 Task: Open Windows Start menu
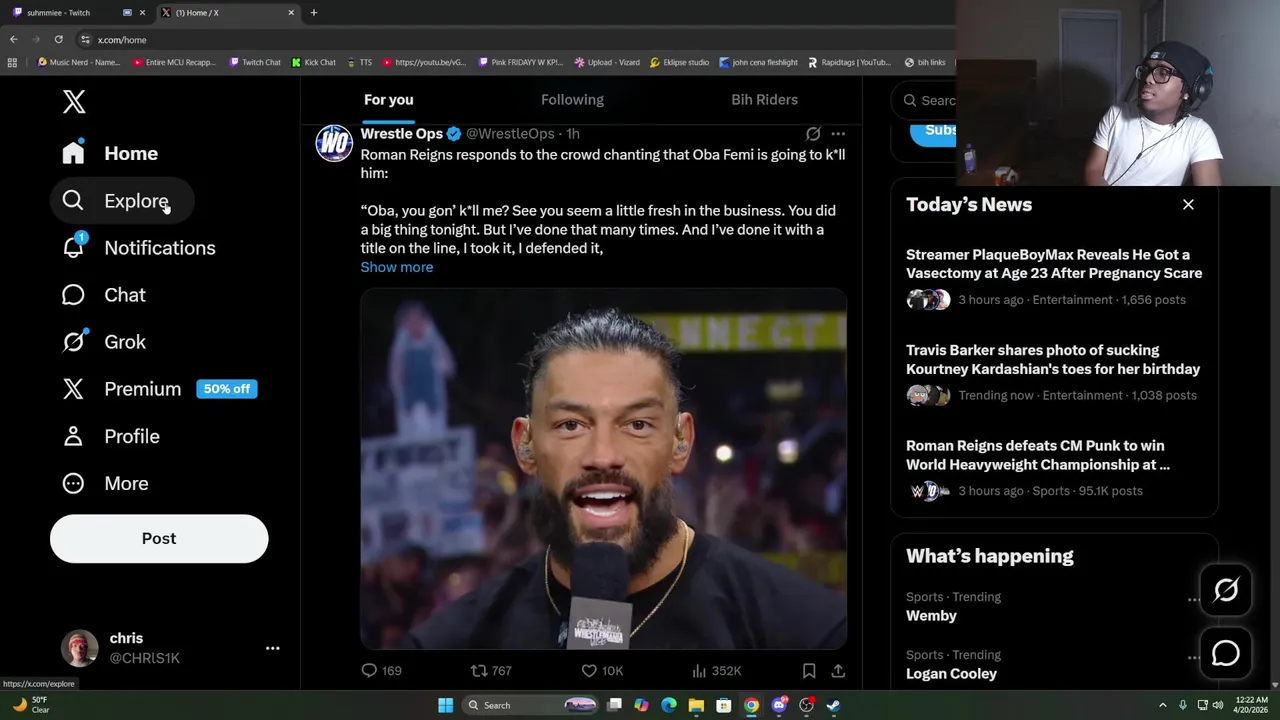[x=445, y=705]
